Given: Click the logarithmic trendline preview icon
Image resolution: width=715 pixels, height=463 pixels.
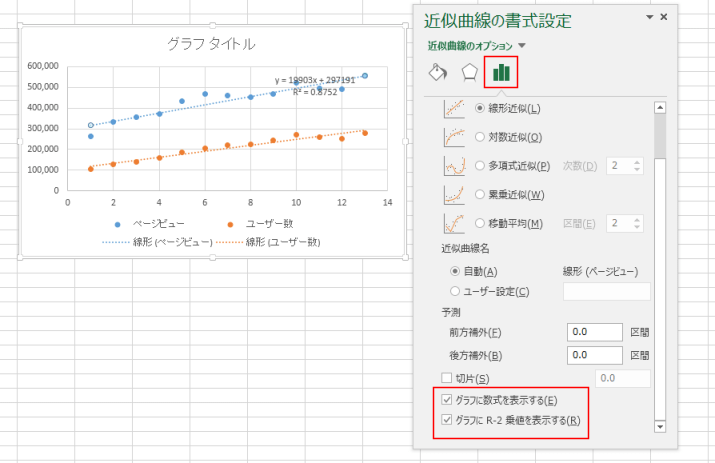Looking at the screenshot, I should (454, 137).
